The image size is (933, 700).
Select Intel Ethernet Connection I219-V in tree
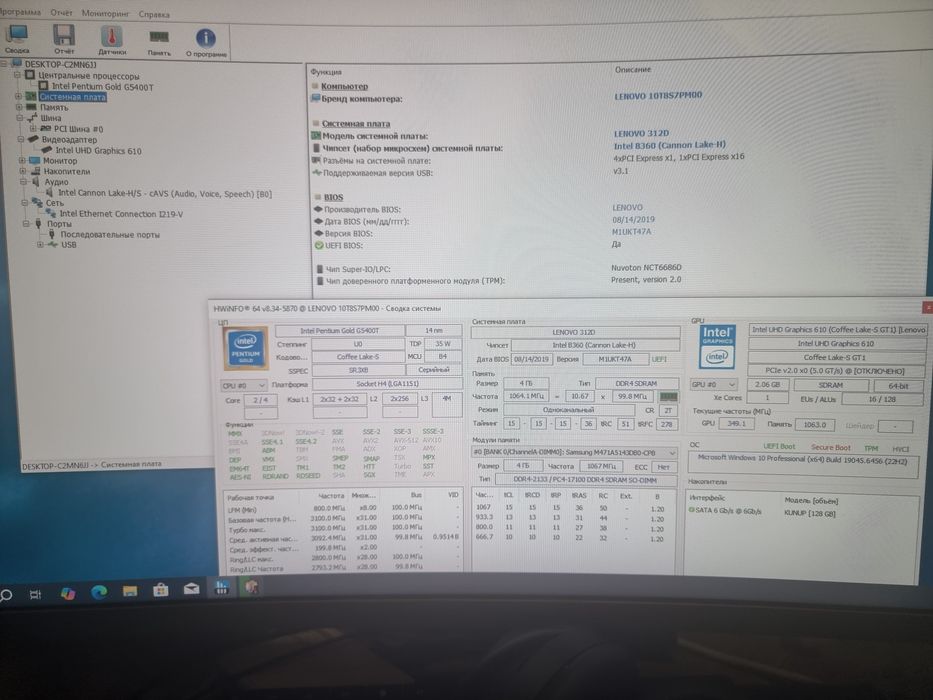tap(121, 214)
